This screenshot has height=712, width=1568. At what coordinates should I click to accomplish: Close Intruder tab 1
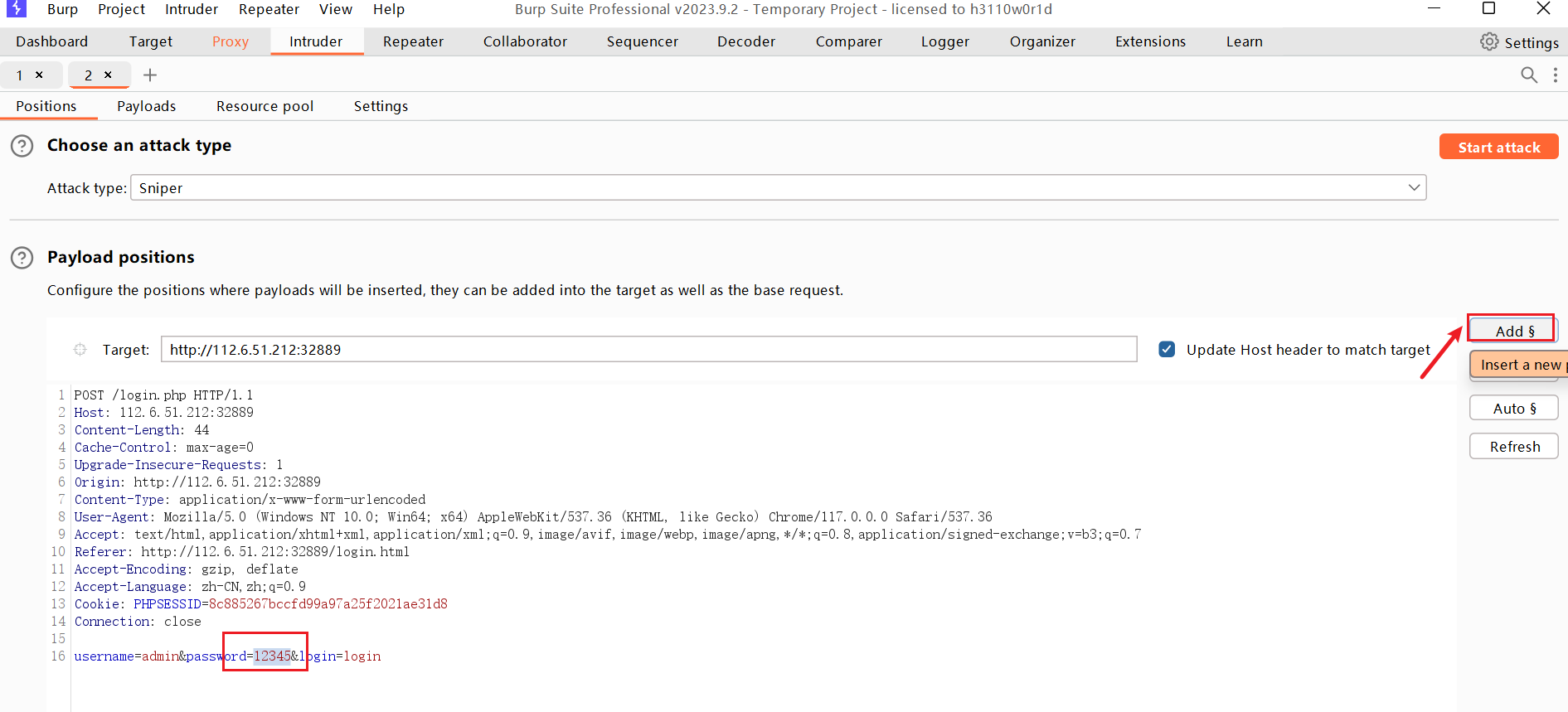click(39, 75)
